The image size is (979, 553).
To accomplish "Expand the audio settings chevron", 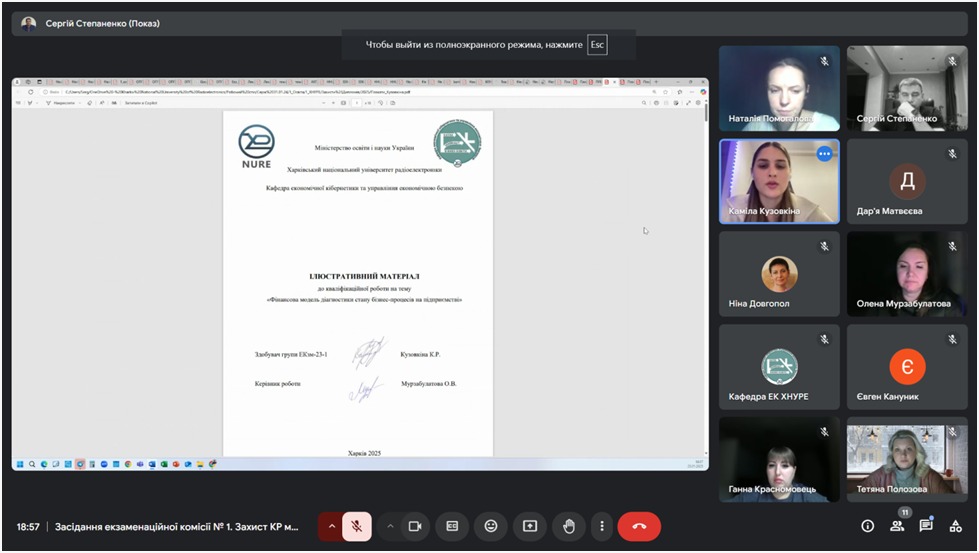I will tap(332, 526).
